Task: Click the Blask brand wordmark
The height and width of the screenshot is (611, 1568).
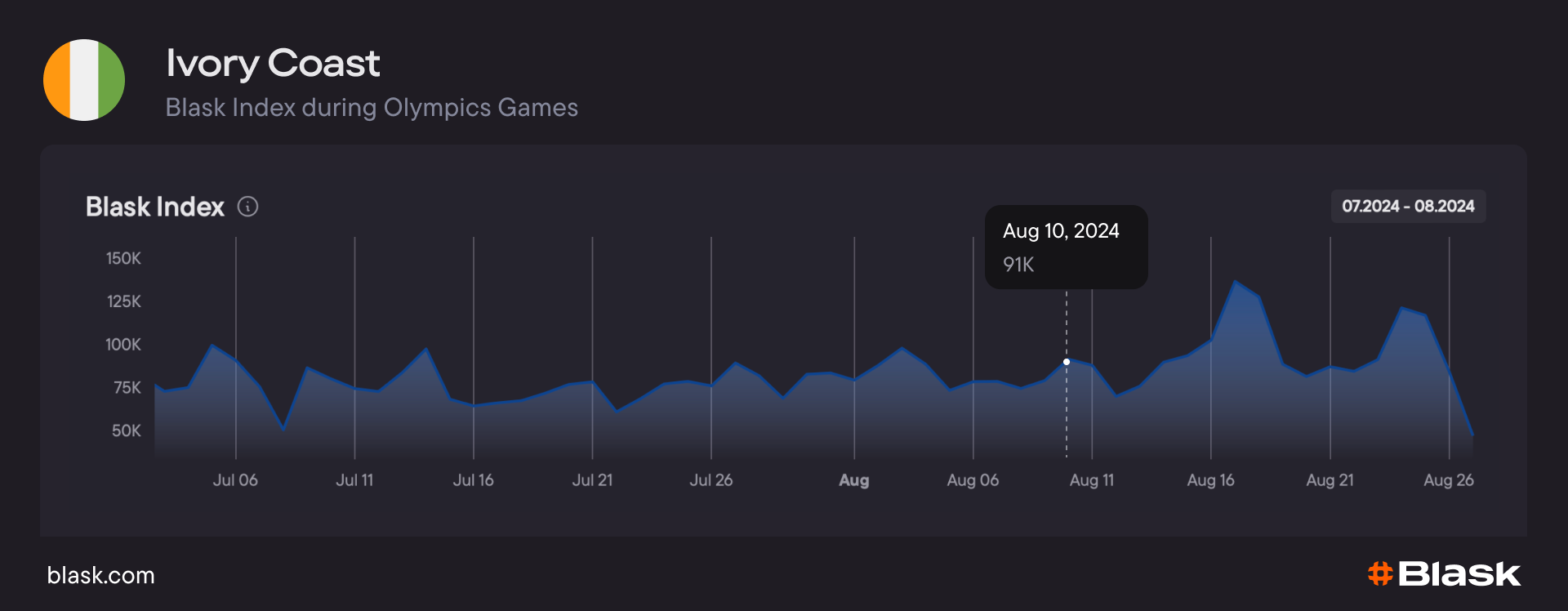Action: [x=1459, y=573]
